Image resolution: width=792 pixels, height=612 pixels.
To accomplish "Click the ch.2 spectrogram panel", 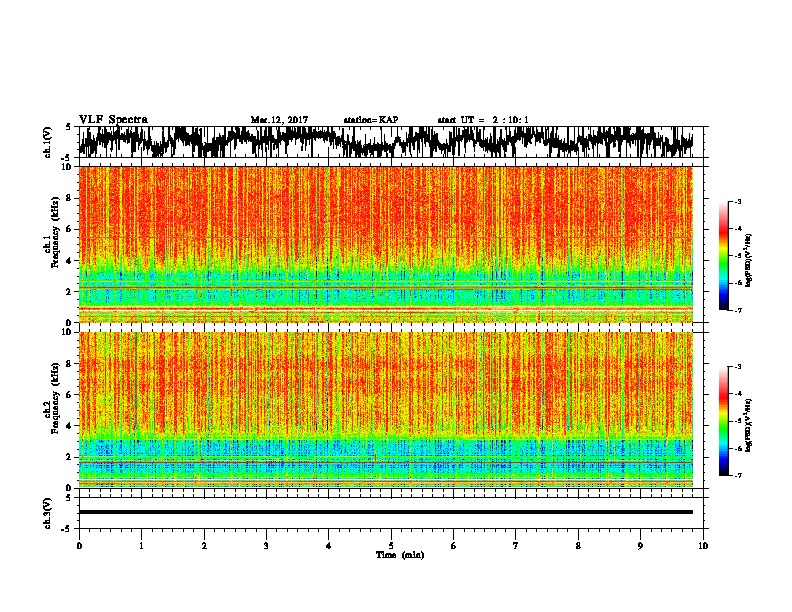I will tap(386, 410).
